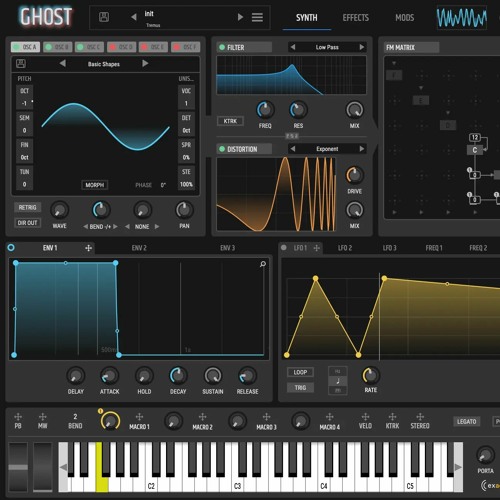The image size is (500, 500).
Task: Click the KTRK filter button
Action: tap(230, 121)
